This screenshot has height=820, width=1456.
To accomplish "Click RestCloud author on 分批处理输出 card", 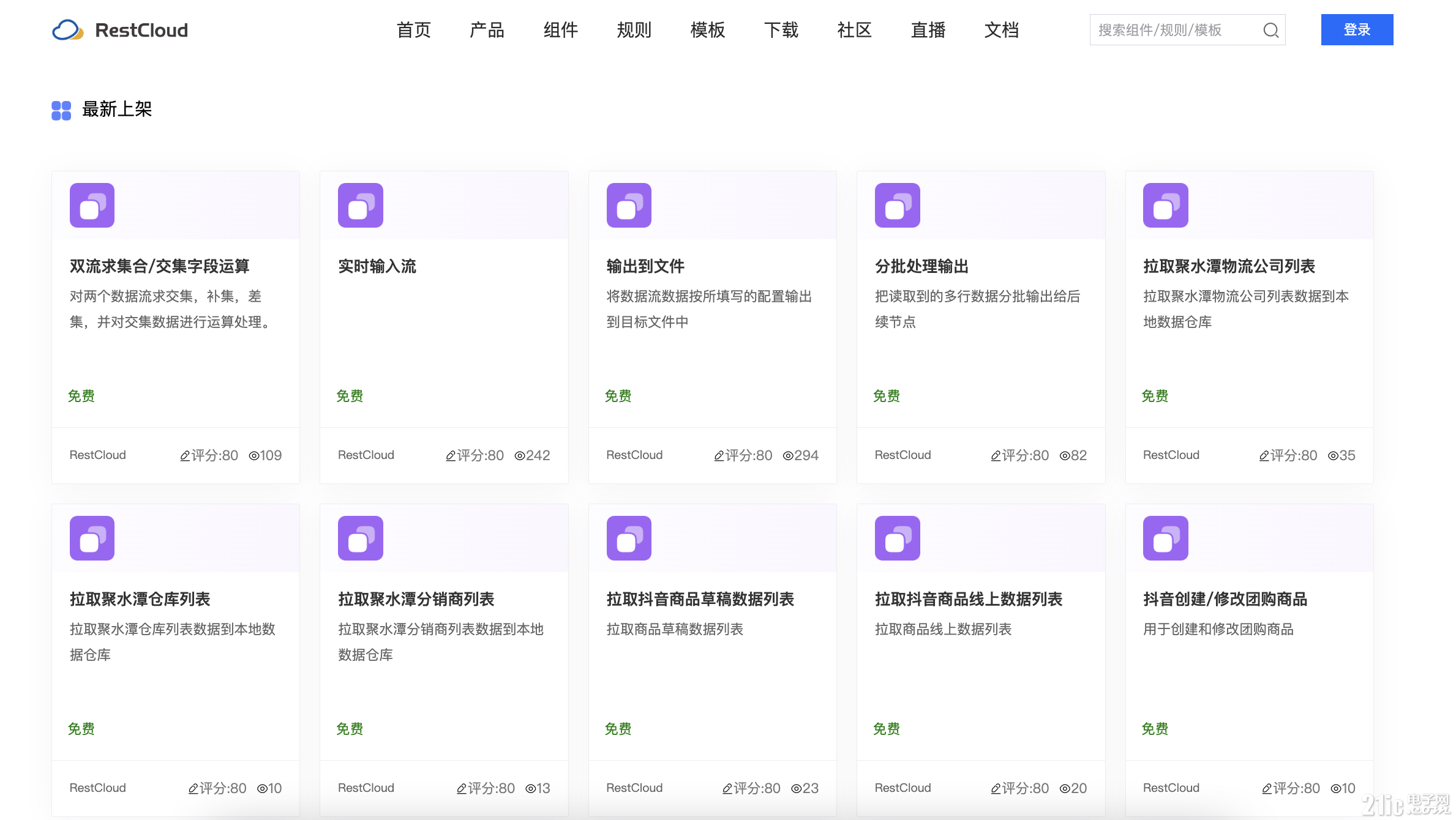I will pyautogui.click(x=903, y=455).
